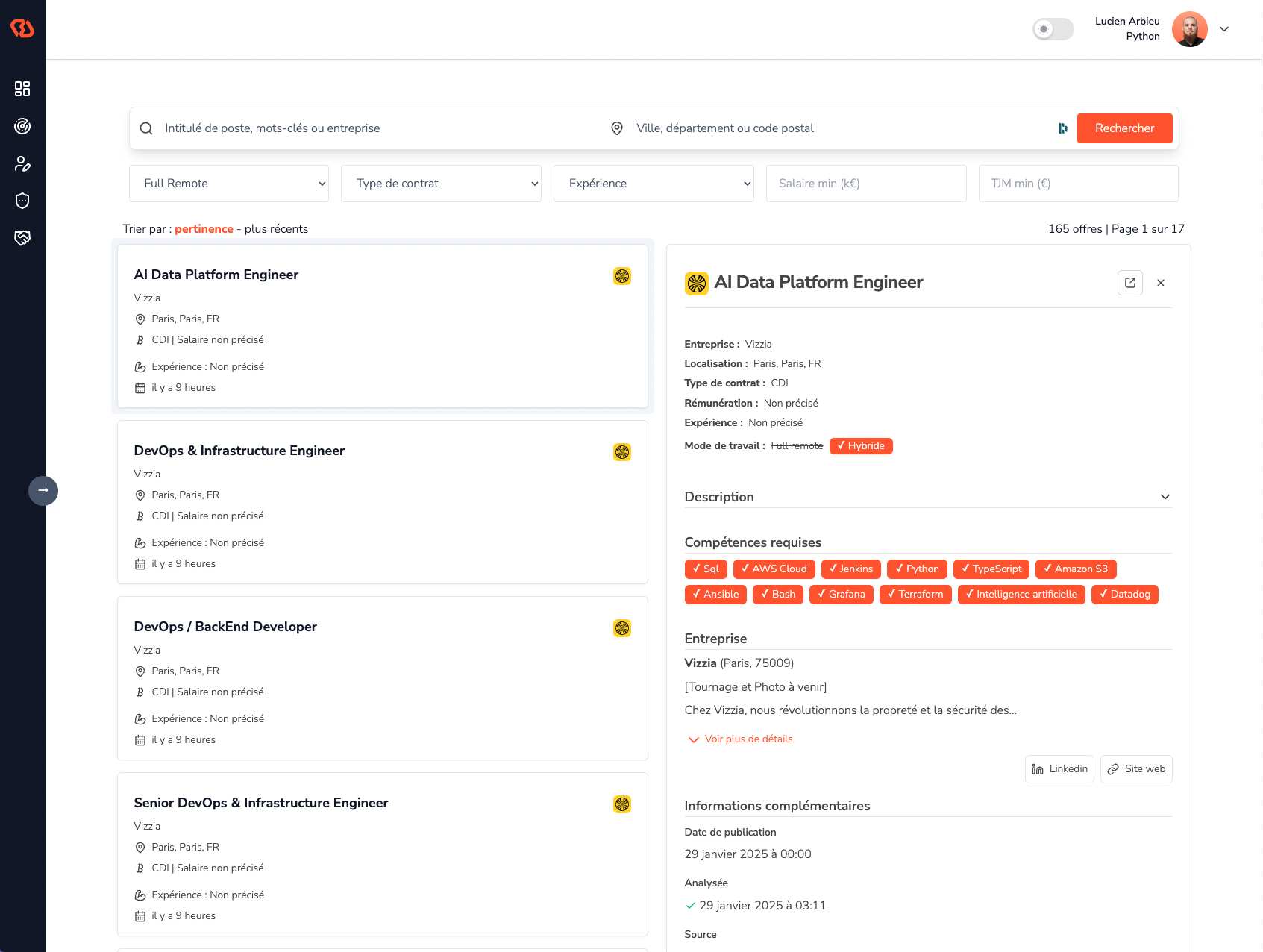The width and height of the screenshot is (1263, 952).
Task: Open the Full Remote dropdown
Action: click(229, 184)
